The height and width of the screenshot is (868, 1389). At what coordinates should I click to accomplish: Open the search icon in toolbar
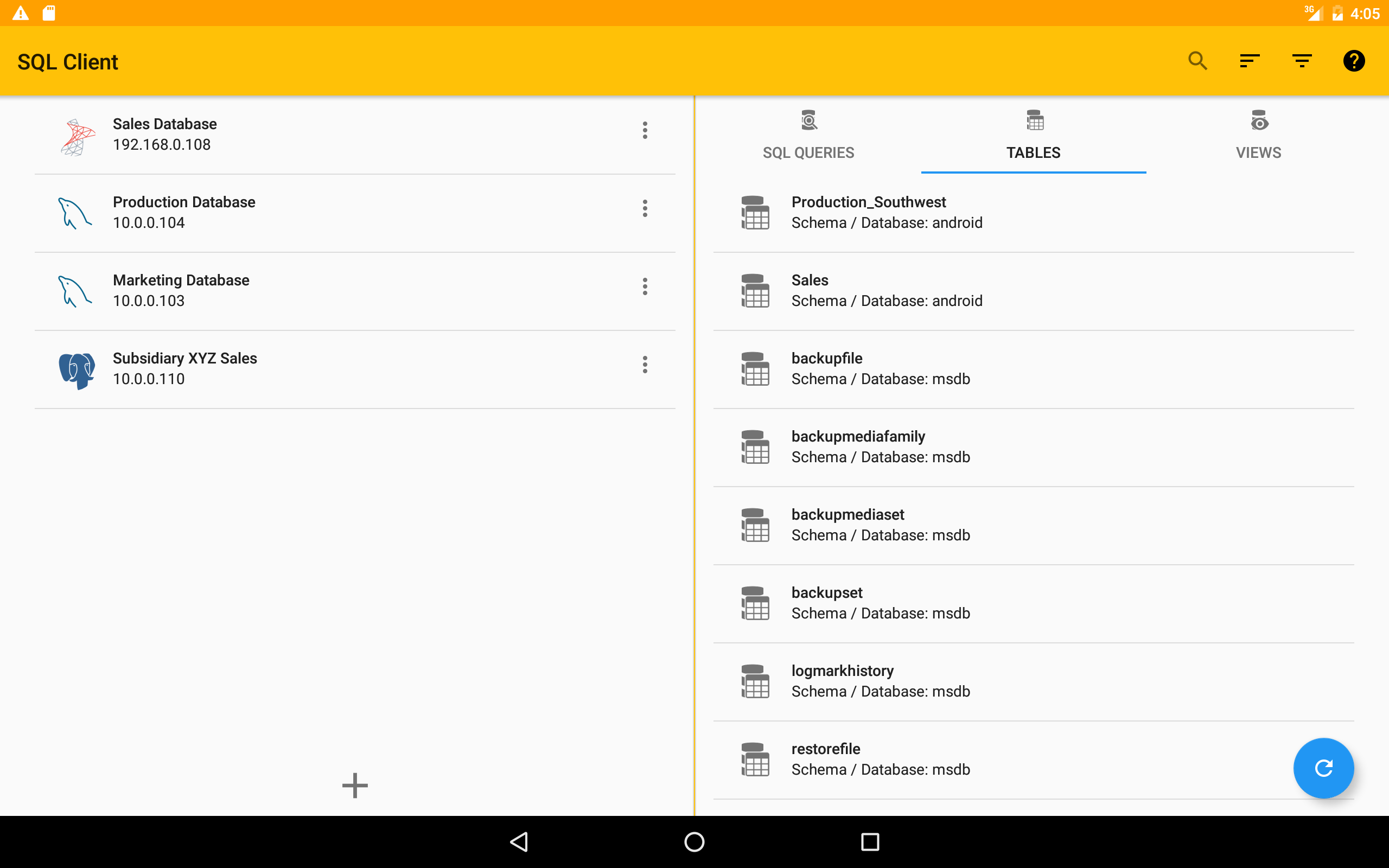pyautogui.click(x=1197, y=61)
